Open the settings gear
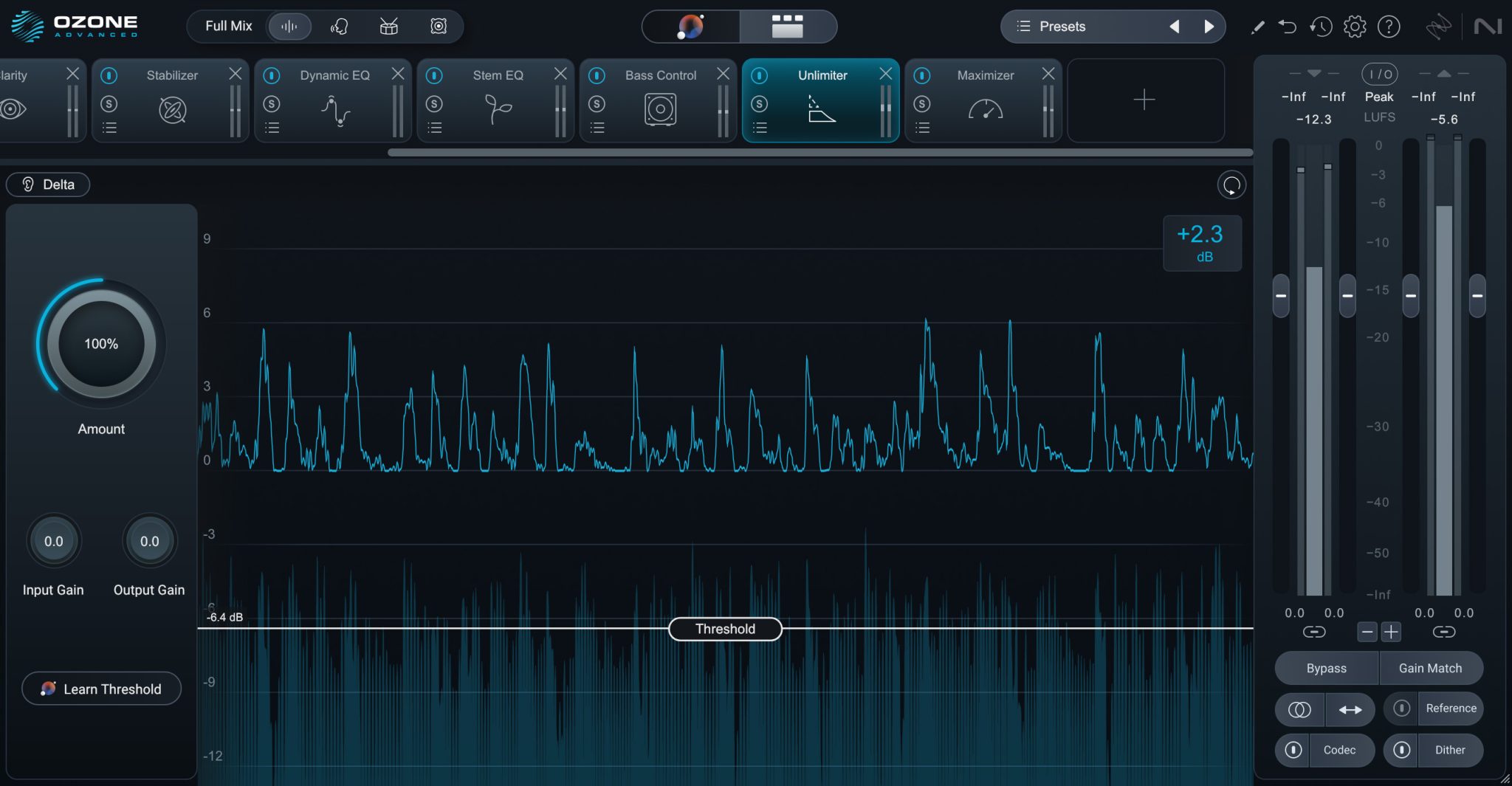The width and height of the screenshot is (1512, 786). [1355, 25]
